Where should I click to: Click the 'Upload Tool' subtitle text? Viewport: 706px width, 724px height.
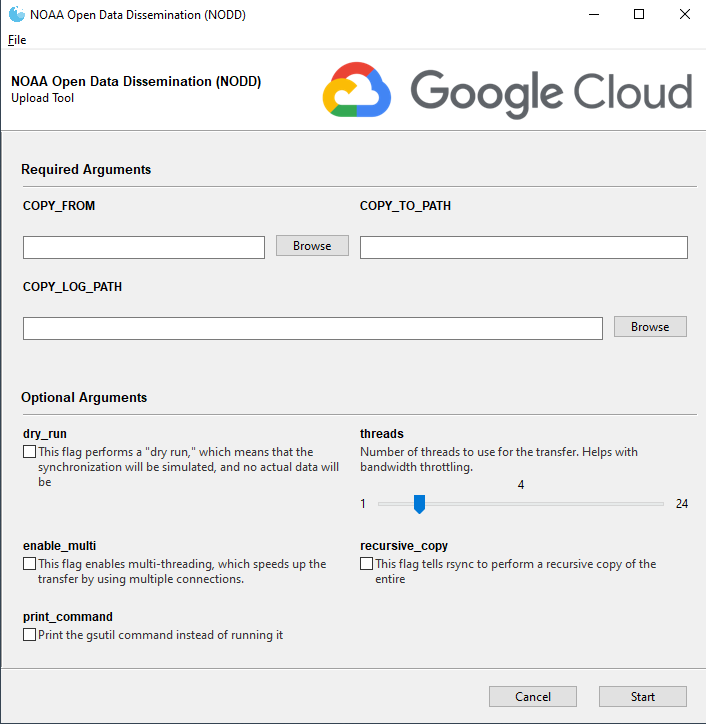42,98
